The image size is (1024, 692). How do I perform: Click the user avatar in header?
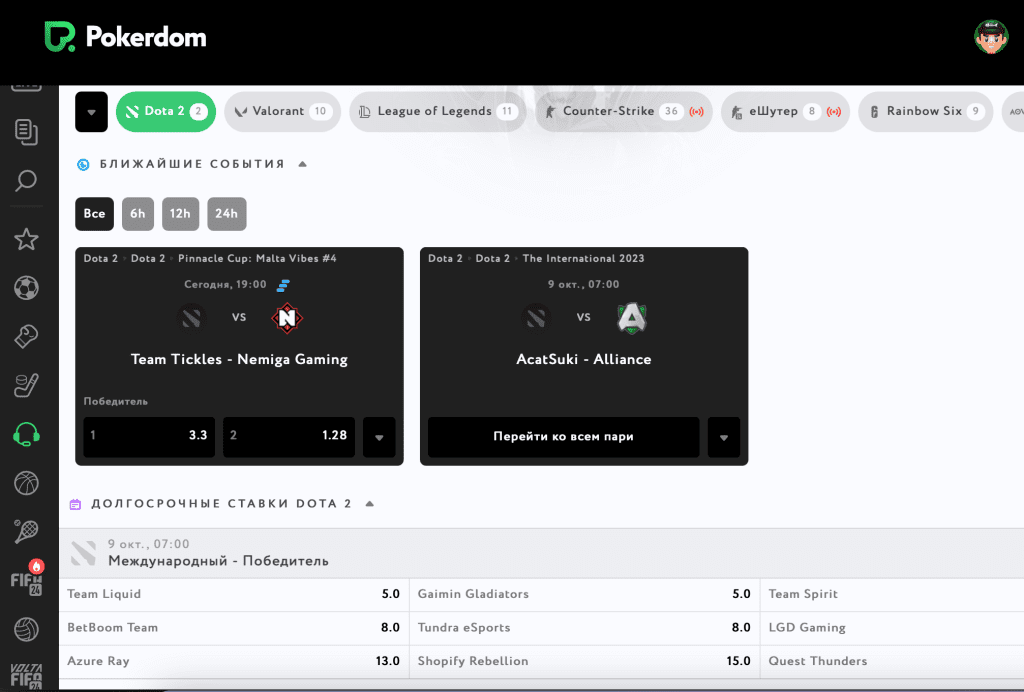click(x=991, y=37)
